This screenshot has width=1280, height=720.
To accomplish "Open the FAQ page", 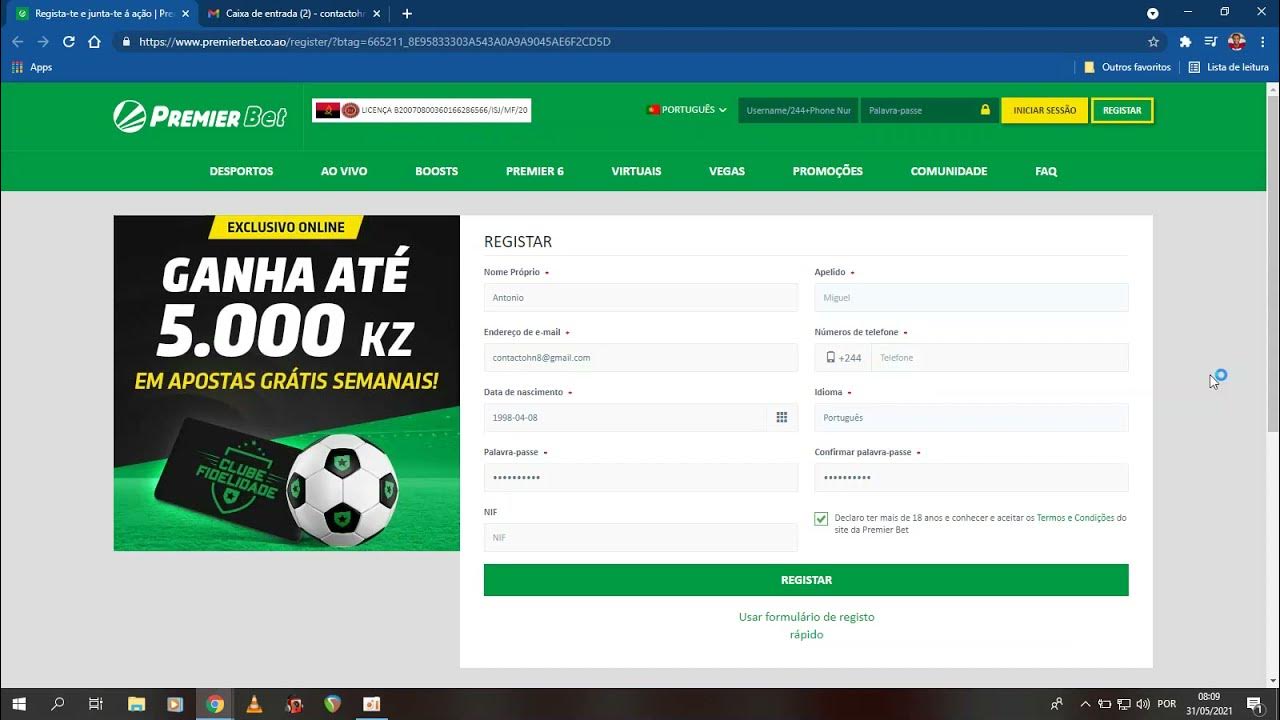I will (1046, 171).
